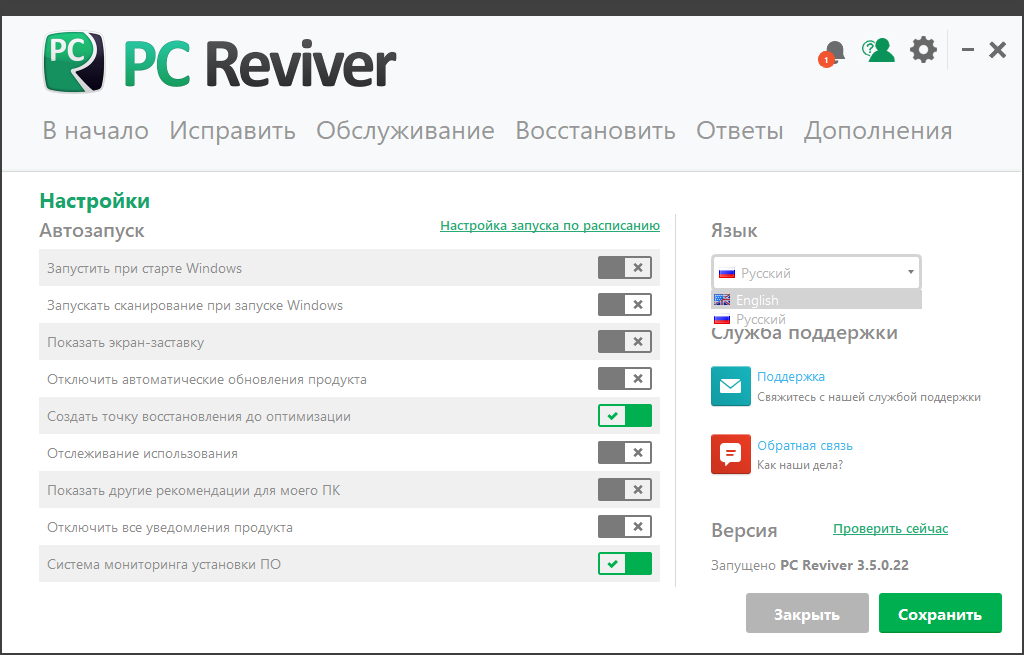Disable Система мониторинга установки ПО
1024x655 pixels.
pos(625,564)
